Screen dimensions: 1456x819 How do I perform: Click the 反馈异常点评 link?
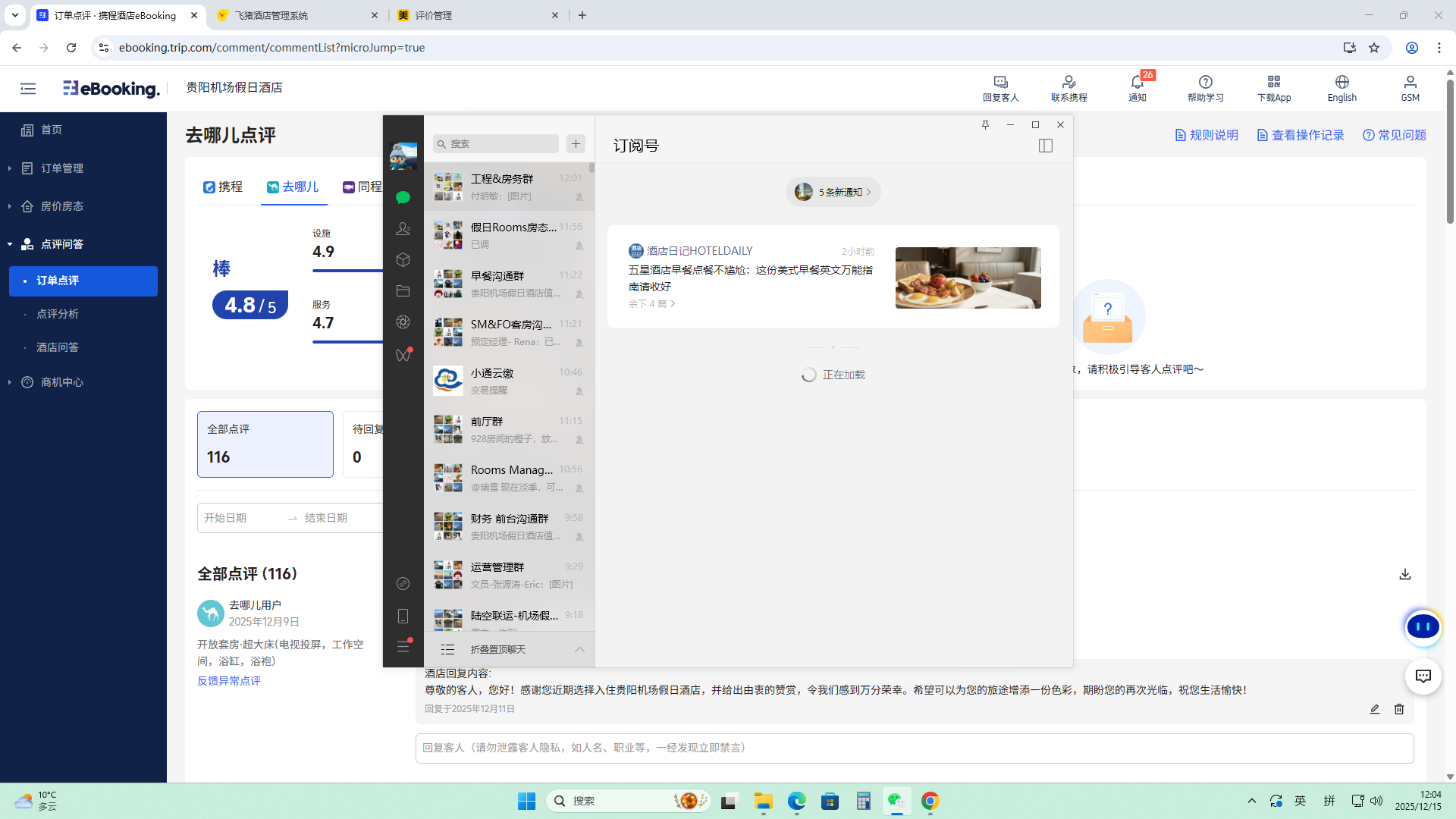point(229,681)
